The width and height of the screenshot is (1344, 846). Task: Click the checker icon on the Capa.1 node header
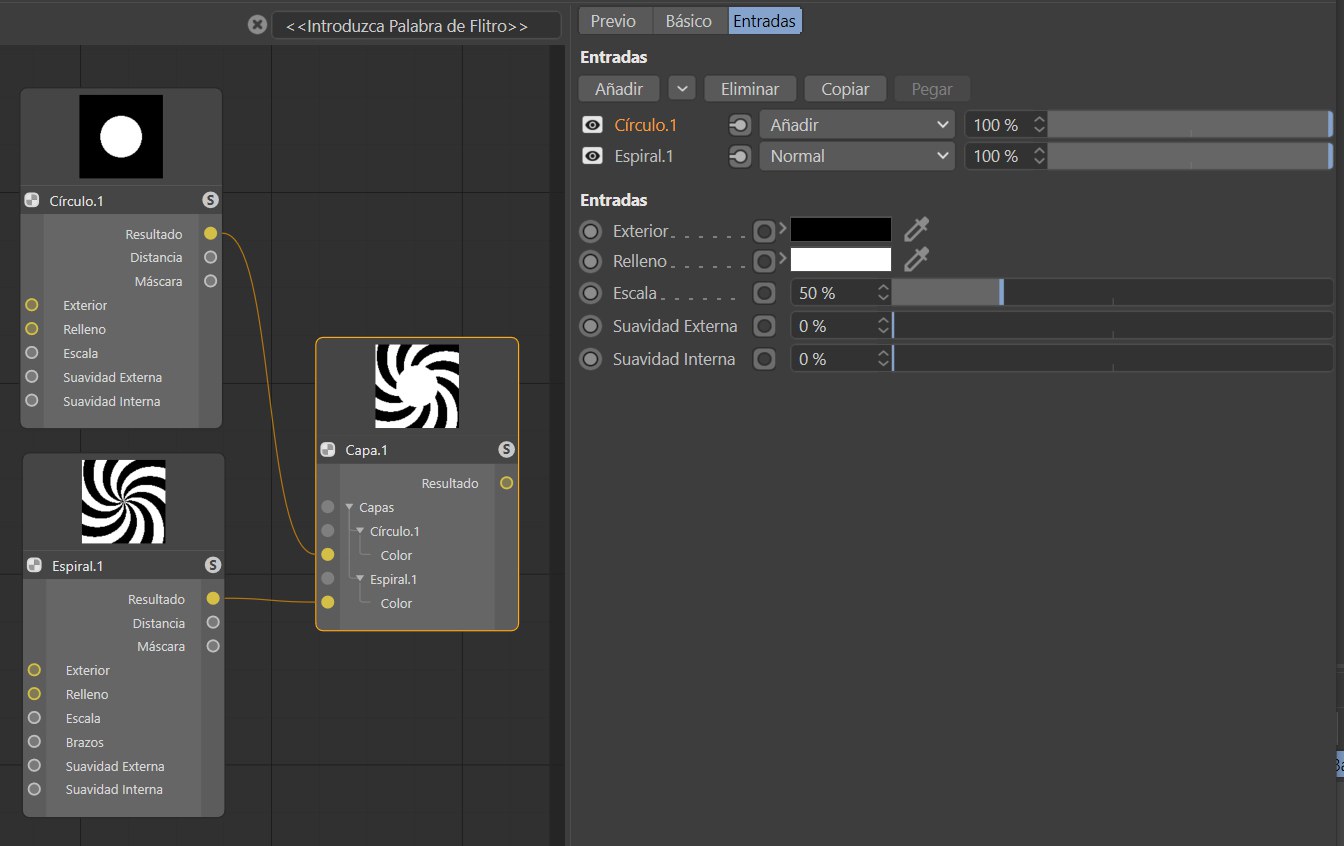pos(327,450)
